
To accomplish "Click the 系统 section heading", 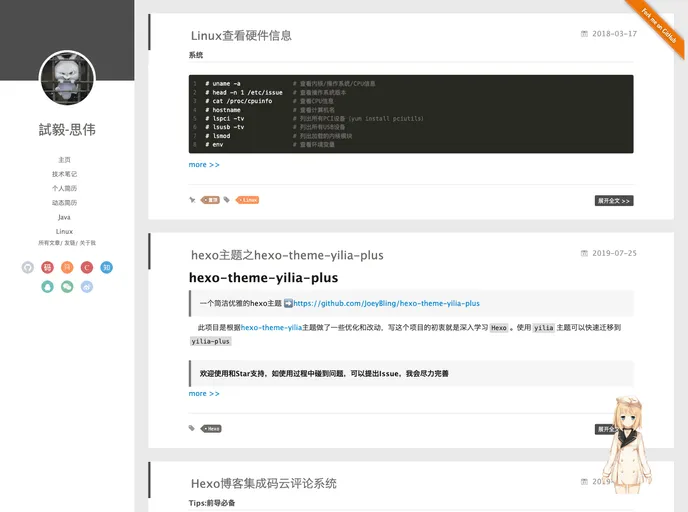I will [x=196, y=55].
